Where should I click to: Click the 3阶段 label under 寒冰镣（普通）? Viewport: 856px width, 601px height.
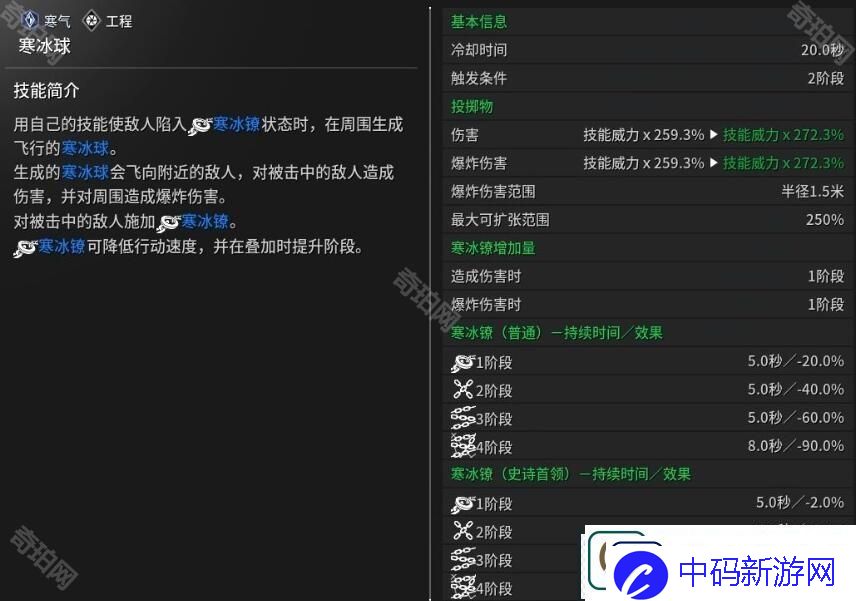tap(494, 419)
